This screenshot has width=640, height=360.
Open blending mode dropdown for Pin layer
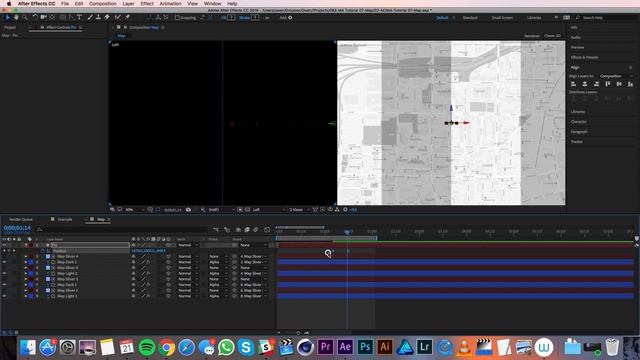click(188, 245)
